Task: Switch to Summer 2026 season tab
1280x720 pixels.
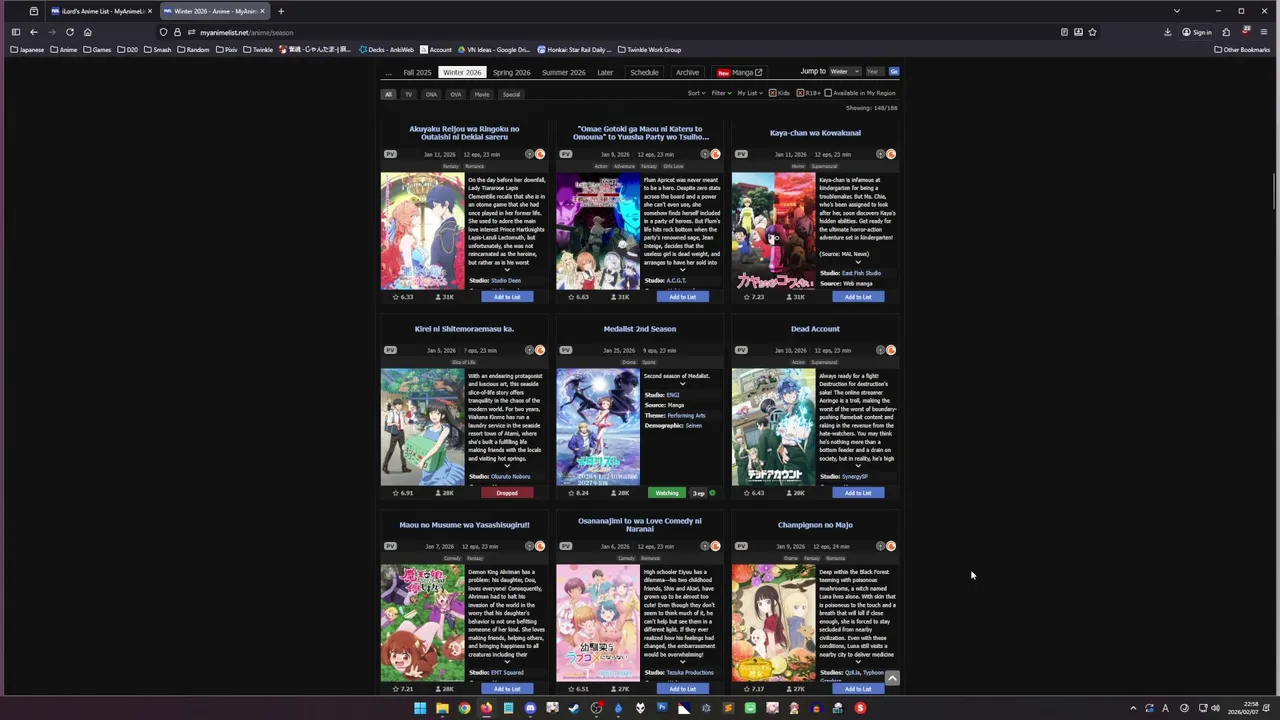Action: [564, 72]
